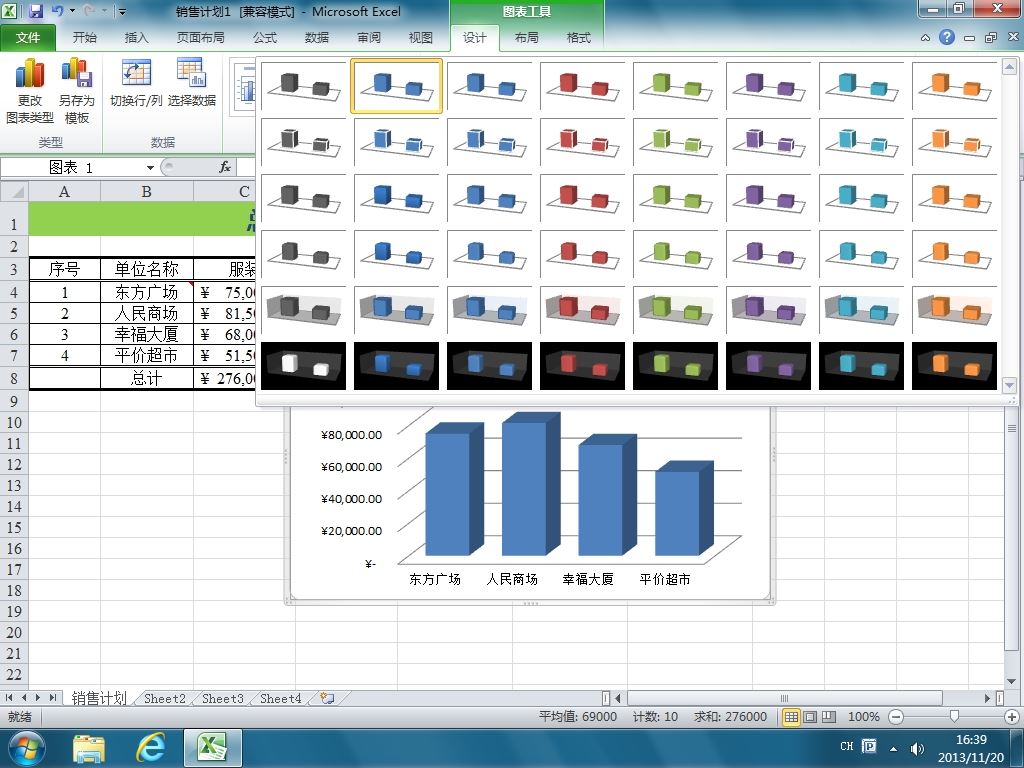Go to first sheet navigation arrow
The height and width of the screenshot is (768, 1024).
pos(9,698)
